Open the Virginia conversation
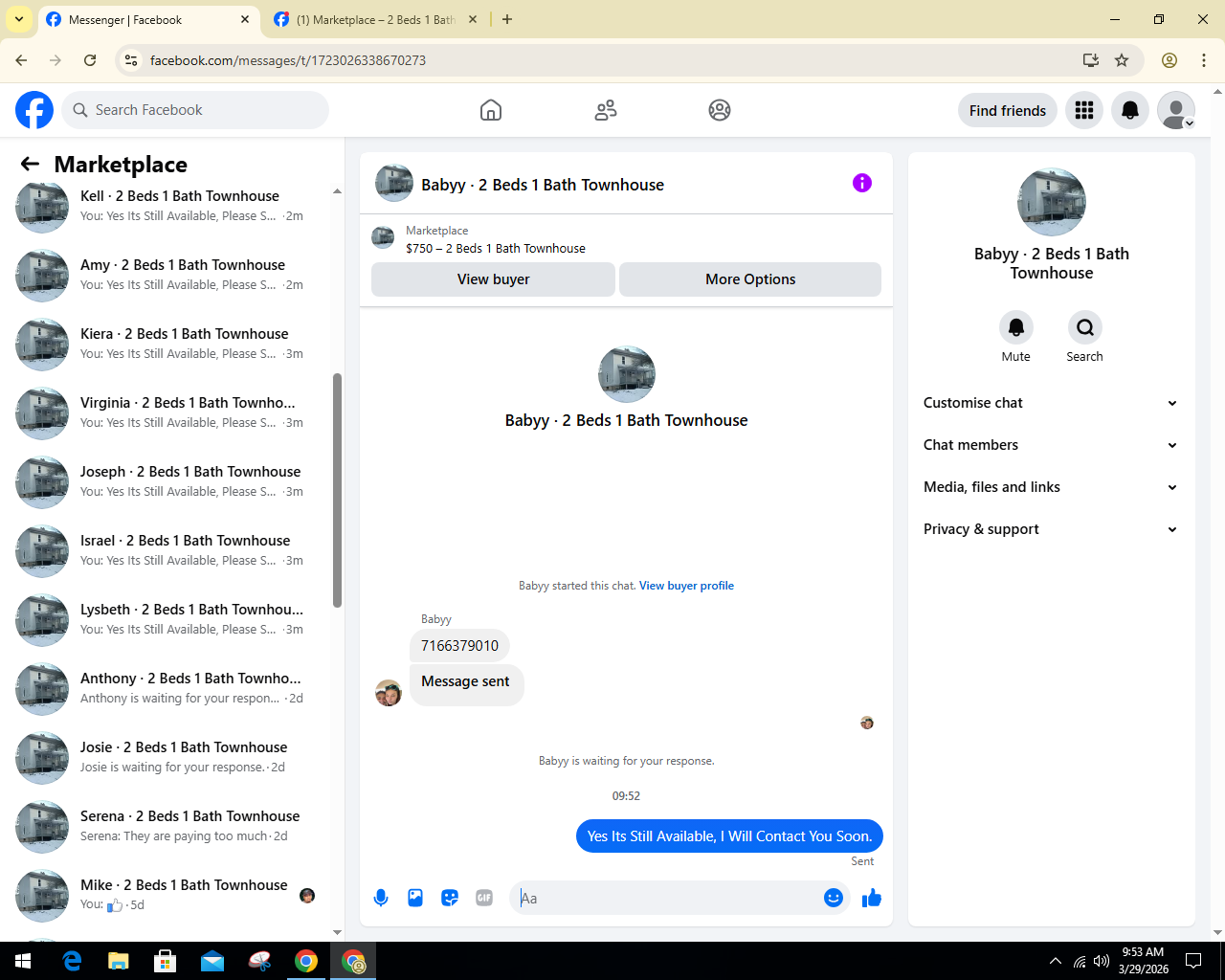The width and height of the screenshot is (1225, 980). coord(167,412)
